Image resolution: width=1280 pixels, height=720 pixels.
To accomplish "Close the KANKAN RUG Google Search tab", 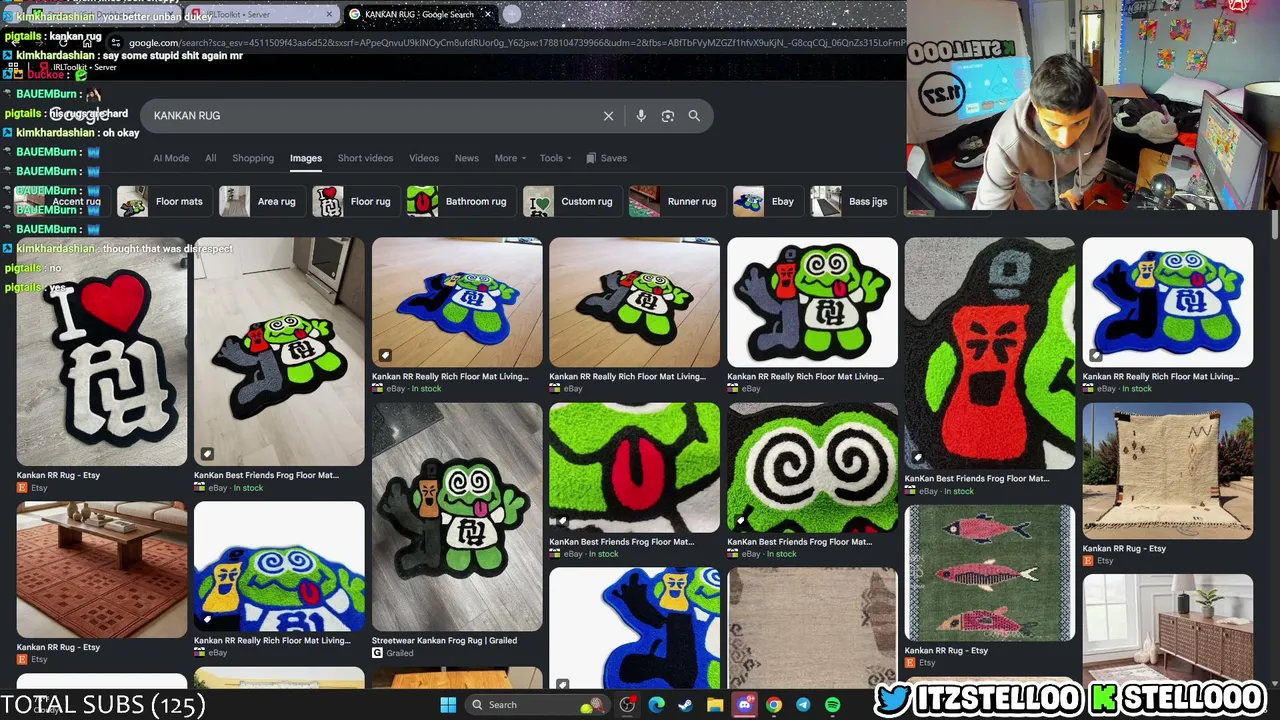I will tap(488, 14).
